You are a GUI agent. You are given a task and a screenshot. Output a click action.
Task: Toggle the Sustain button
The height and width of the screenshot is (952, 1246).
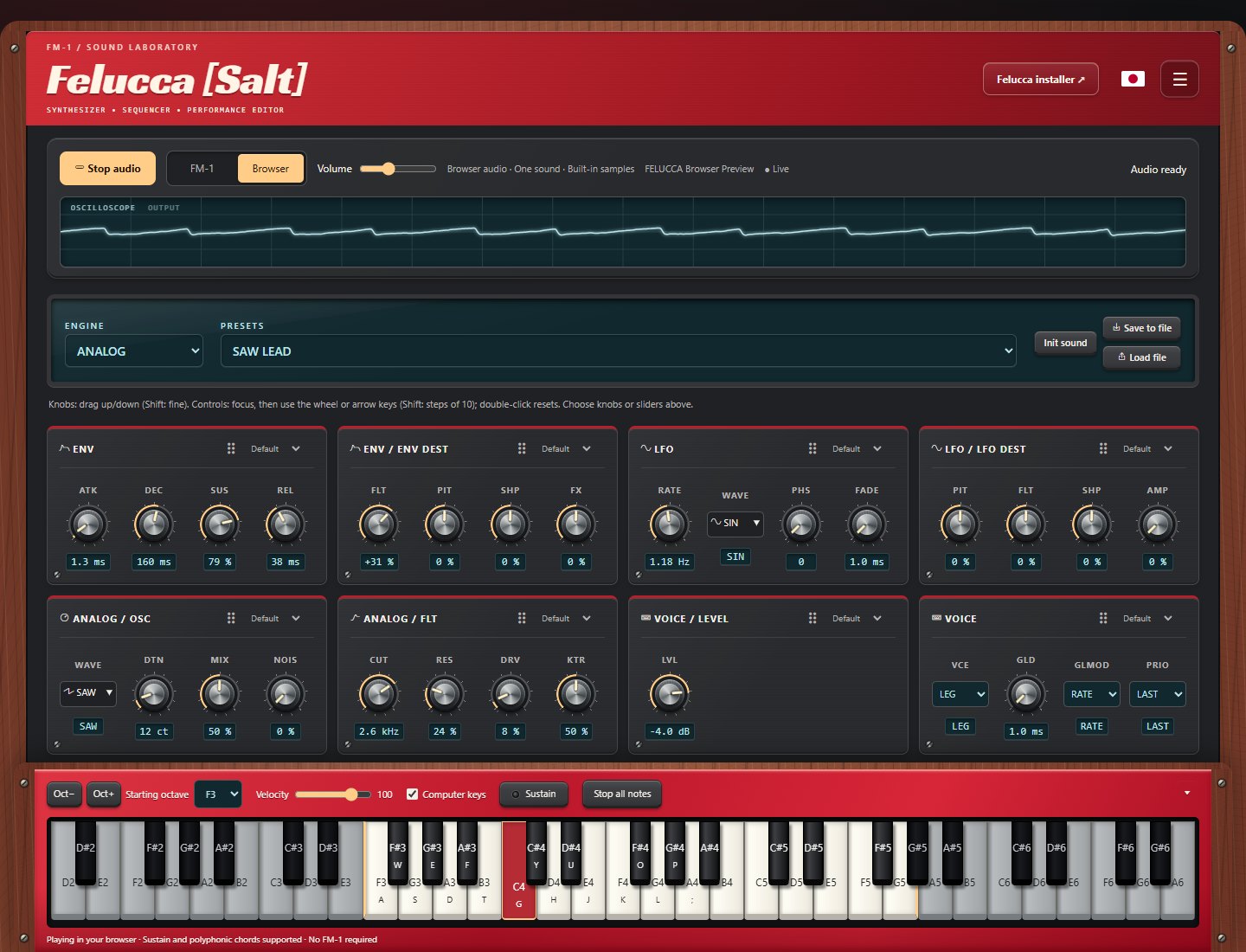[x=534, y=794]
